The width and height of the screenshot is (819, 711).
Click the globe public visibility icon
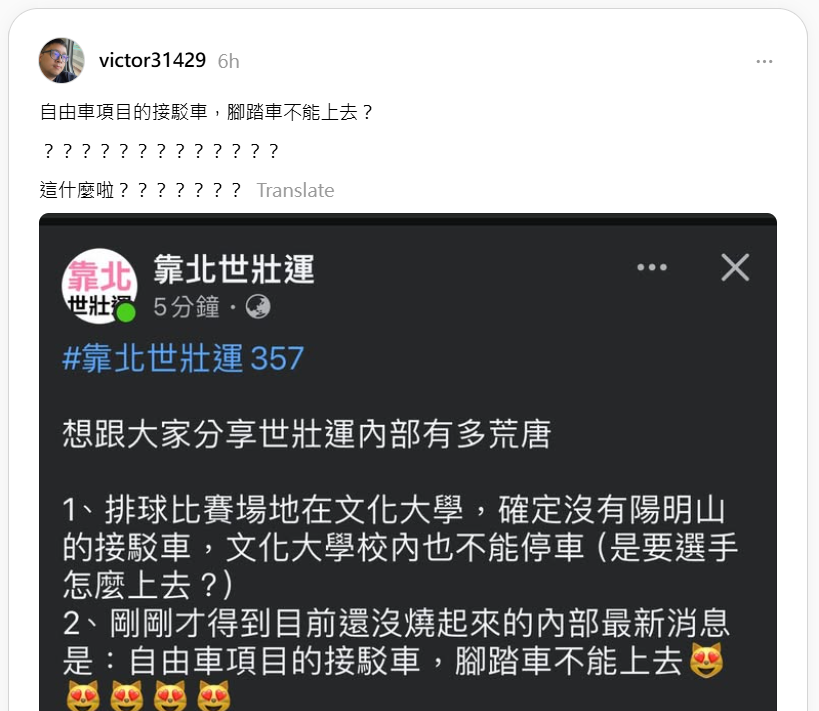258,307
